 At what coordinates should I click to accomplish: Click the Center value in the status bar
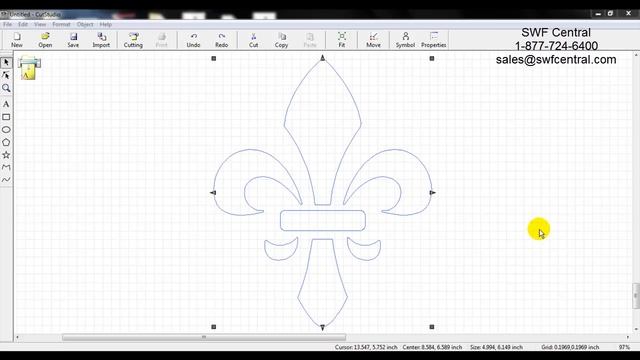[432, 347]
